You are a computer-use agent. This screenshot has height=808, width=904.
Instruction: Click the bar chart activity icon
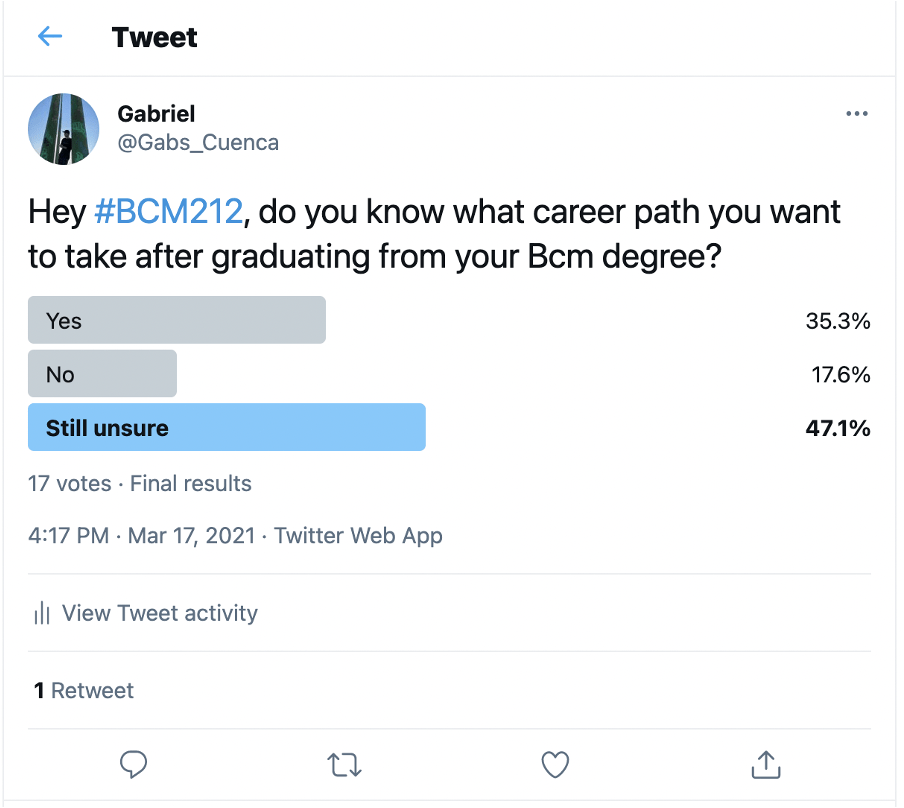click(x=42, y=613)
